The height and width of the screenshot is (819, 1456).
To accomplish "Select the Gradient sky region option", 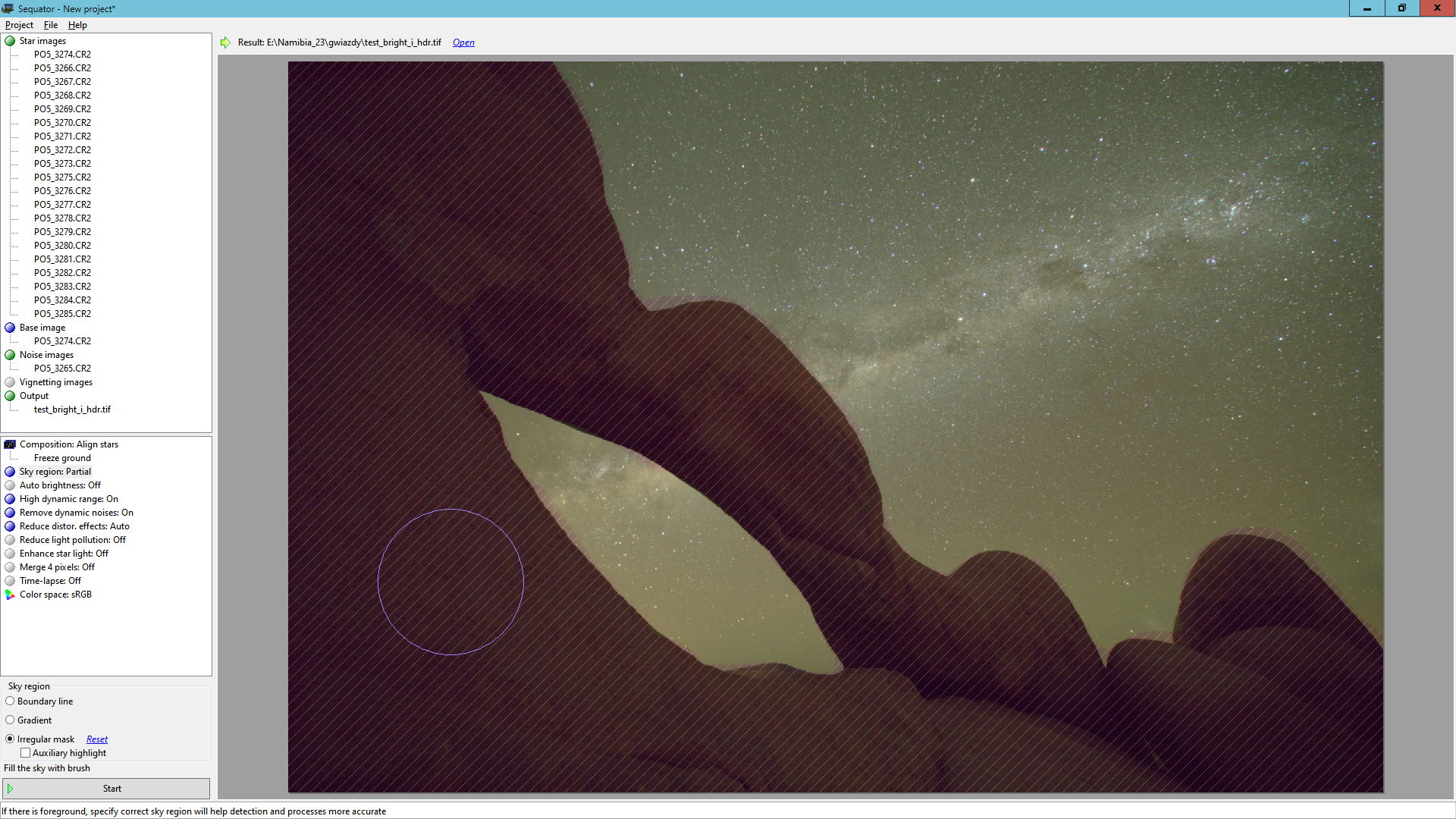I will [x=10, y=720].
